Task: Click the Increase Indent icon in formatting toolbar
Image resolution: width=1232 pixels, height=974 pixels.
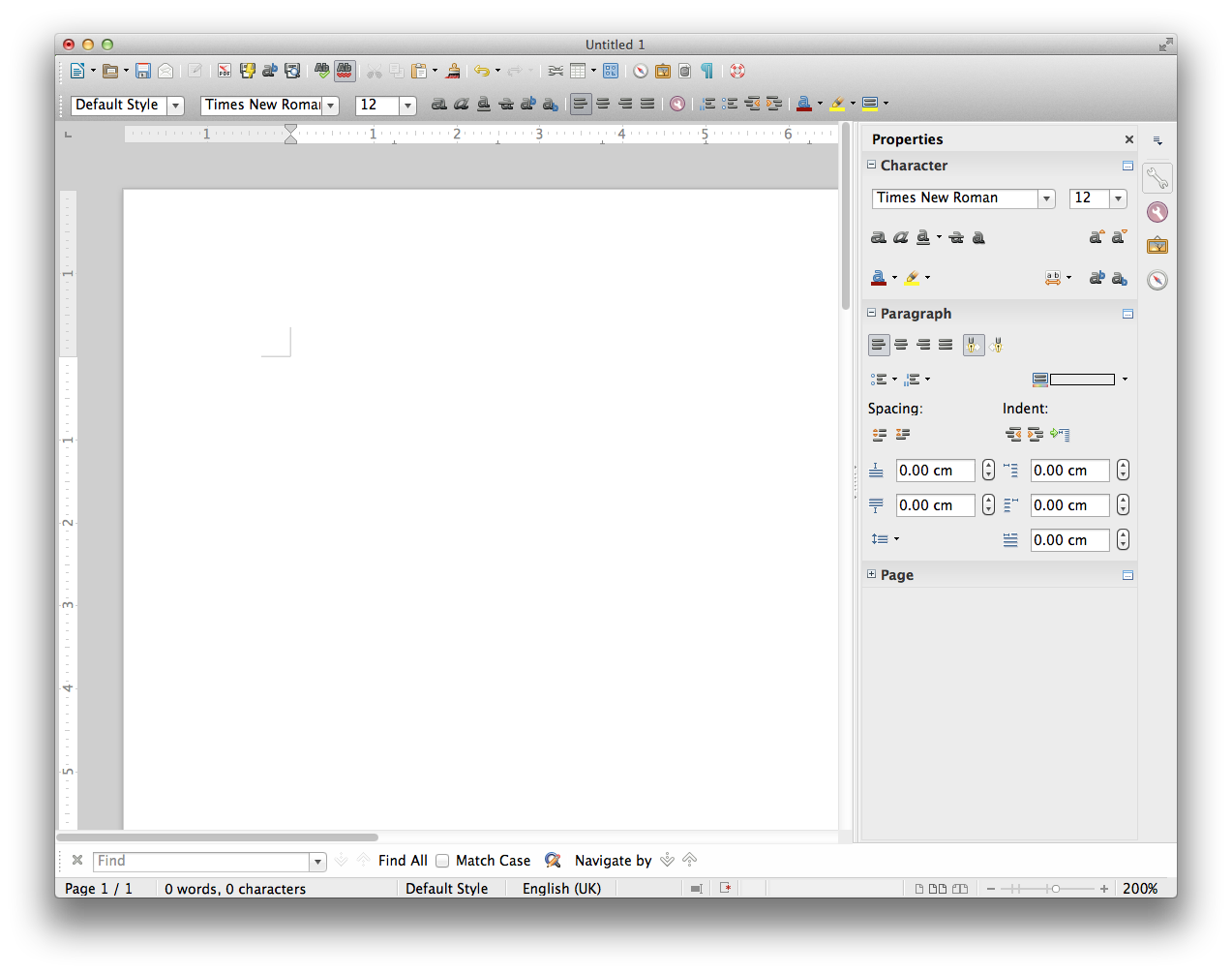Action: 774,104
